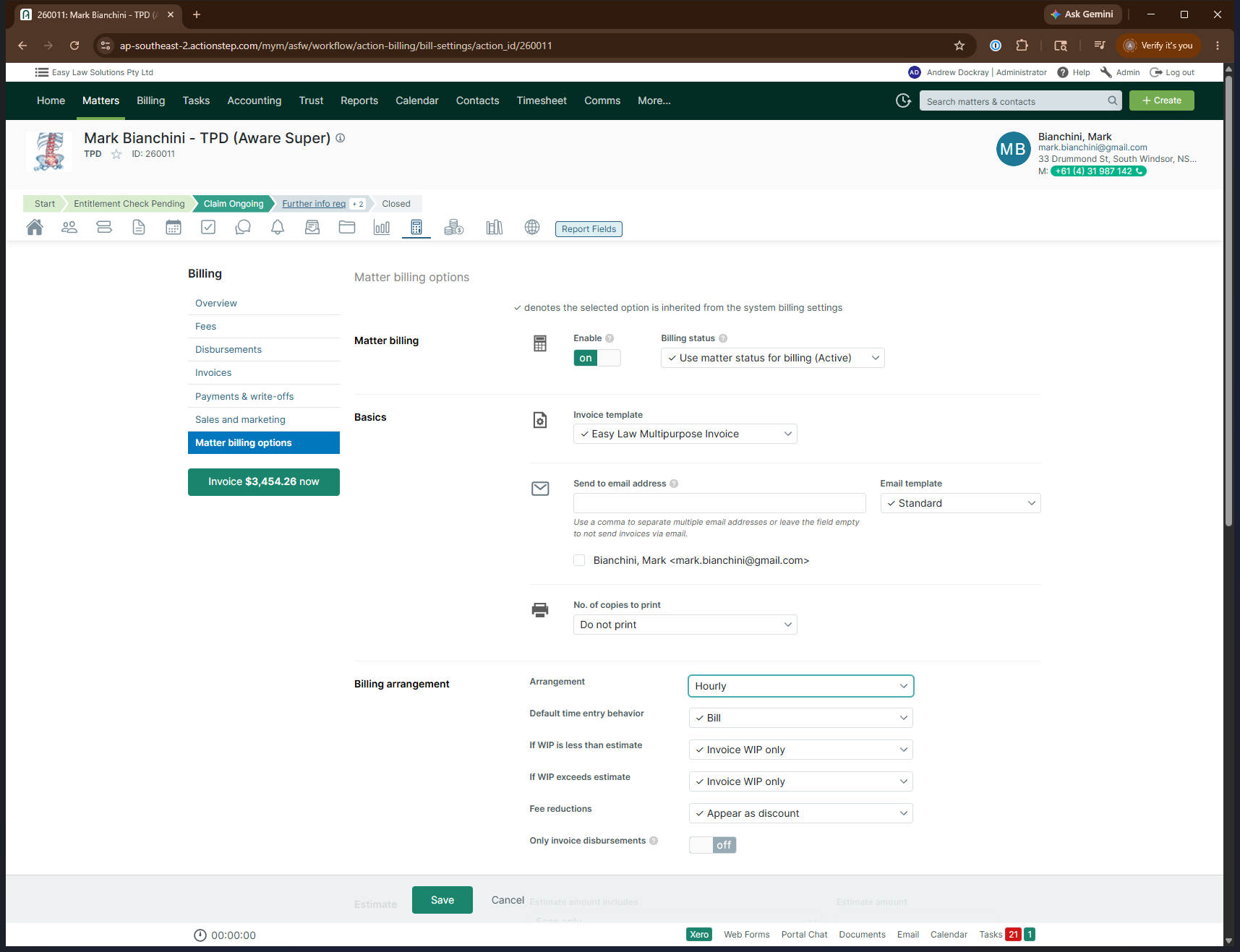Click the hamburger menu beside Easy Law Solutions
Screen dimensions: 1240x952
coord(42,72)
